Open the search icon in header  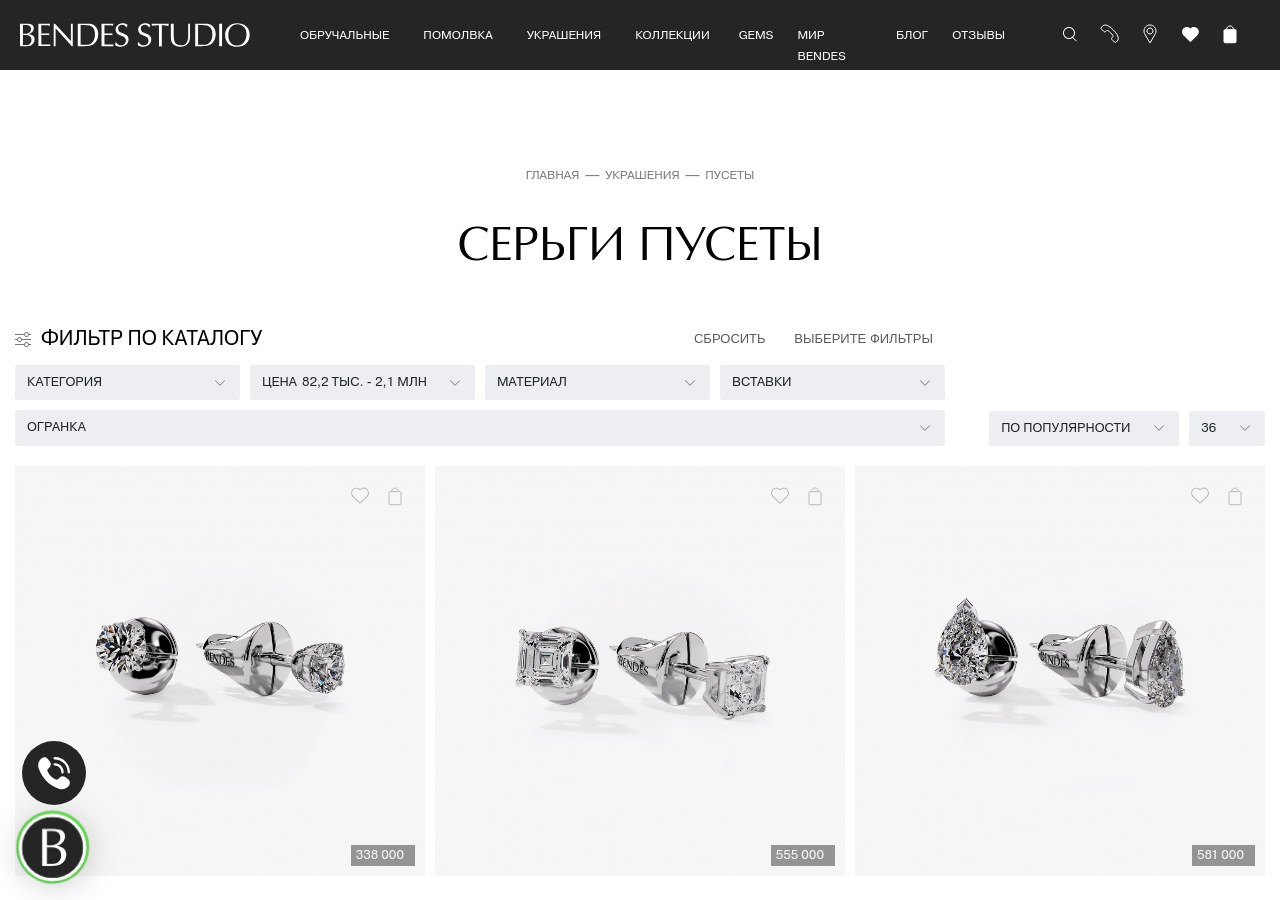(x=1070, y=34)
